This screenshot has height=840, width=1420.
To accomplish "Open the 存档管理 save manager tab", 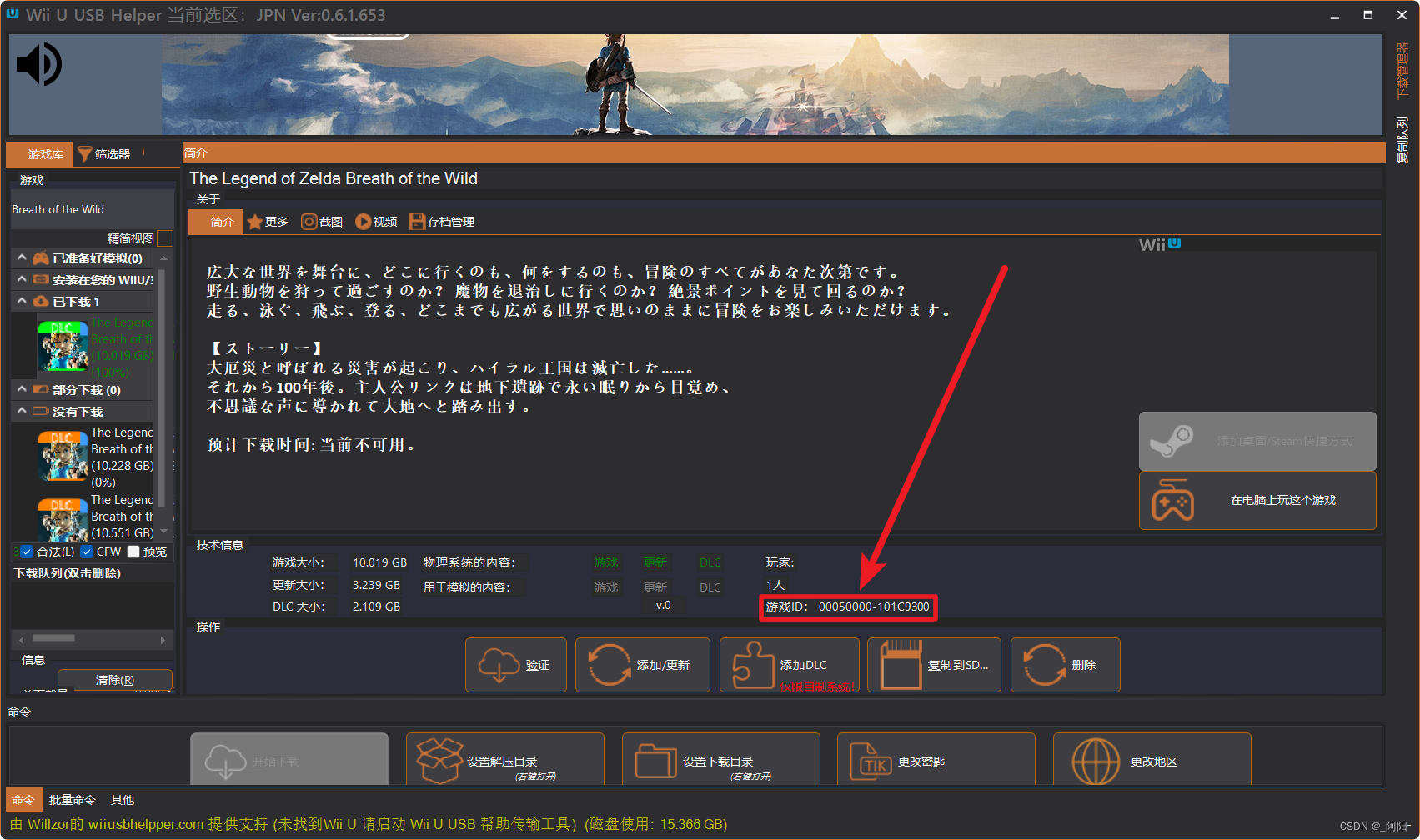I will pyautogui.click(x=442, y=222).
